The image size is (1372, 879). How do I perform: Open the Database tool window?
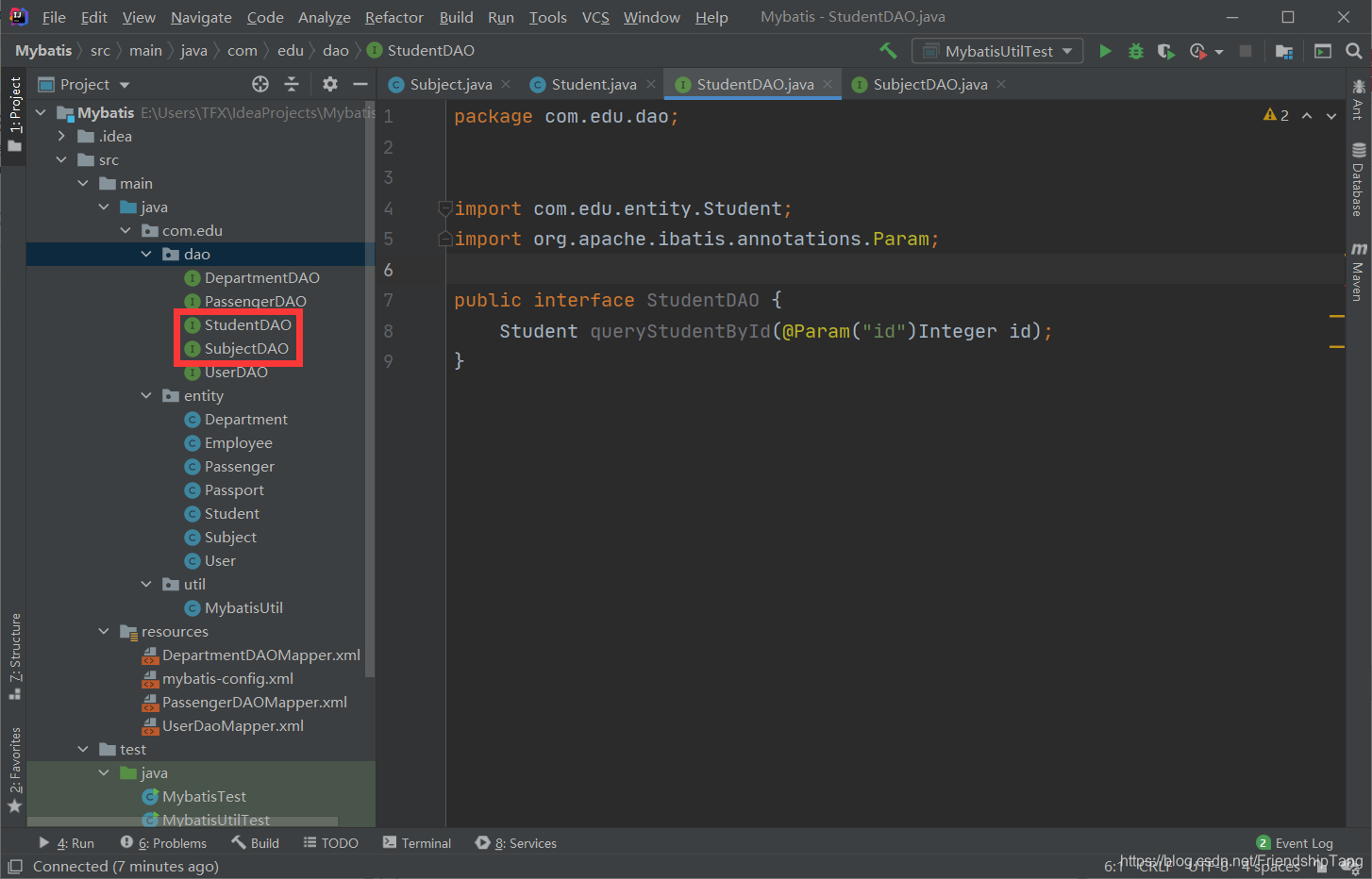click(1358, 179)
